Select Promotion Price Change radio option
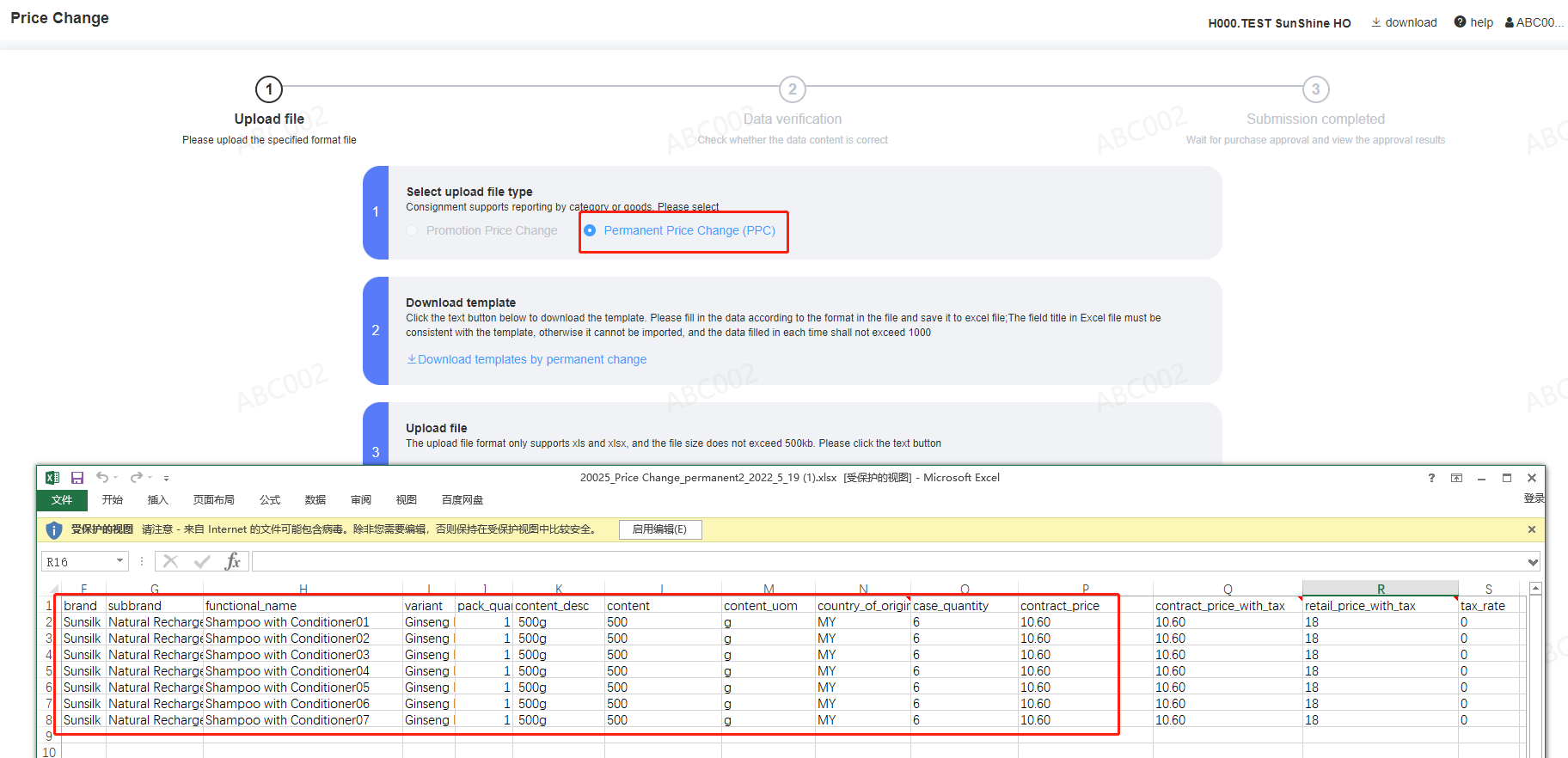The image size is (1568, 758). 413,230
